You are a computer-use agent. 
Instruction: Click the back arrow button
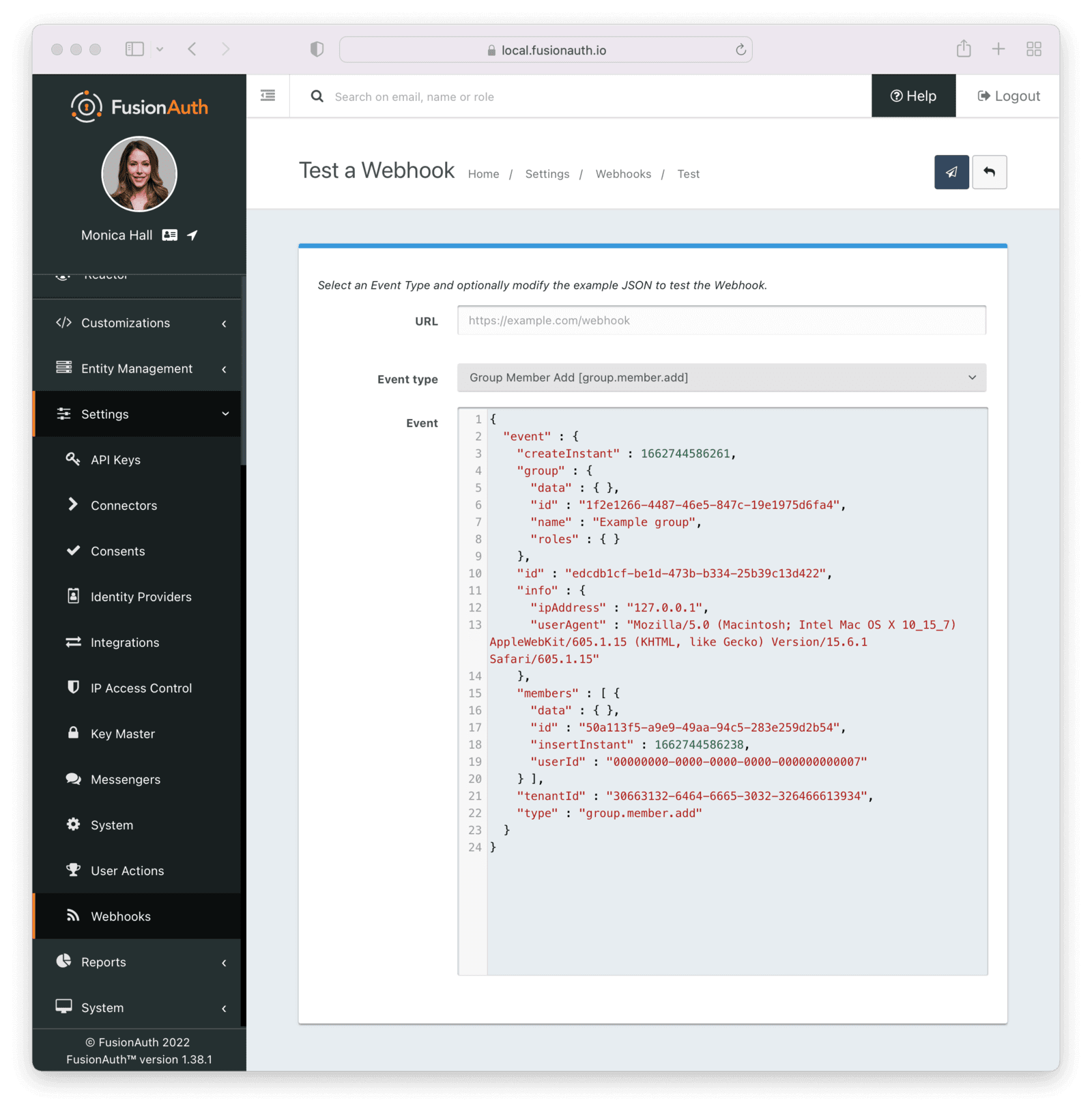click(x=989, y=172)
